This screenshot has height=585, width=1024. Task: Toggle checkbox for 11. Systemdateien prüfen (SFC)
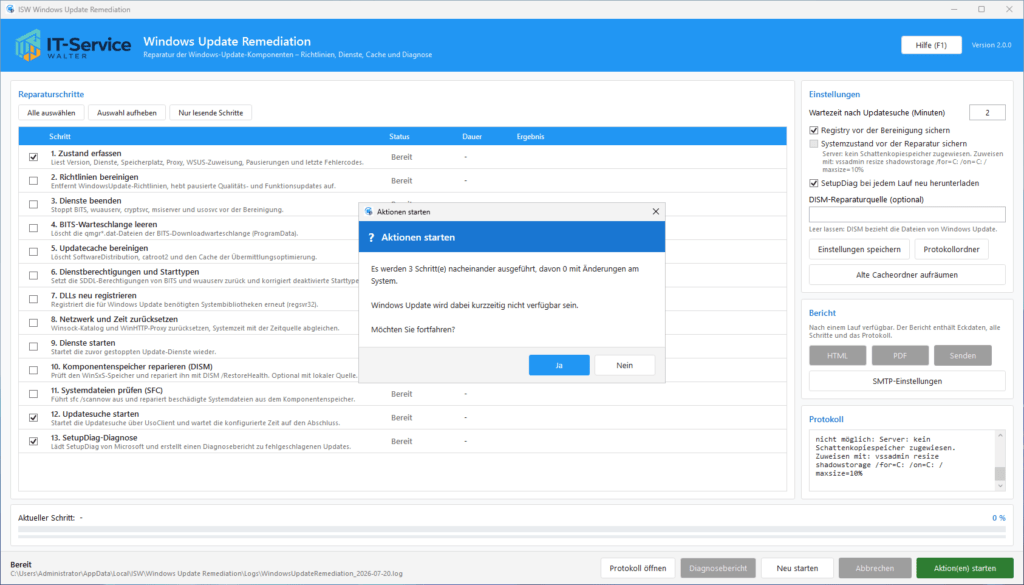(33, 394)
